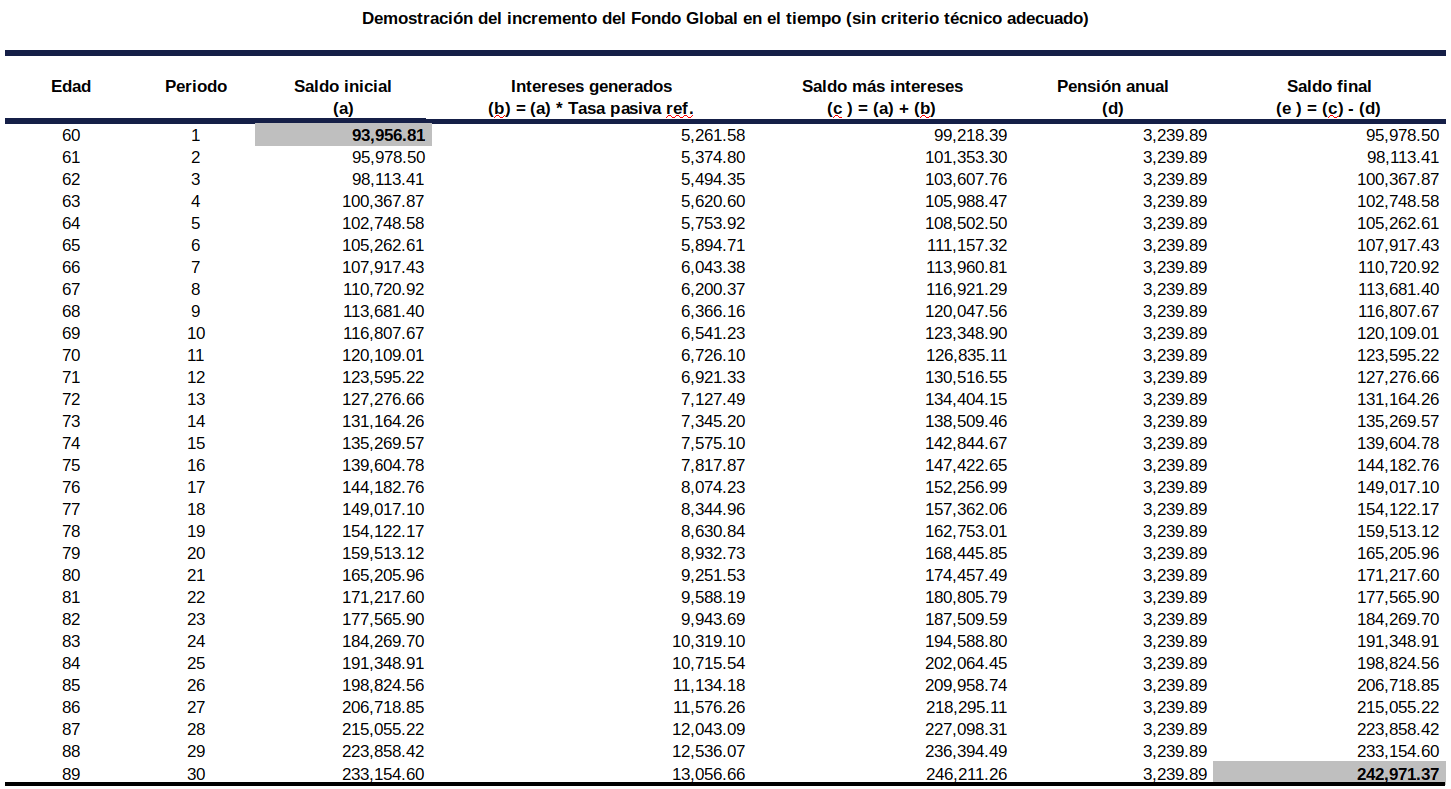Click the "Saldo inicial" column header
The width and height of the screenshot is (1451, 789).
point(343,87)
